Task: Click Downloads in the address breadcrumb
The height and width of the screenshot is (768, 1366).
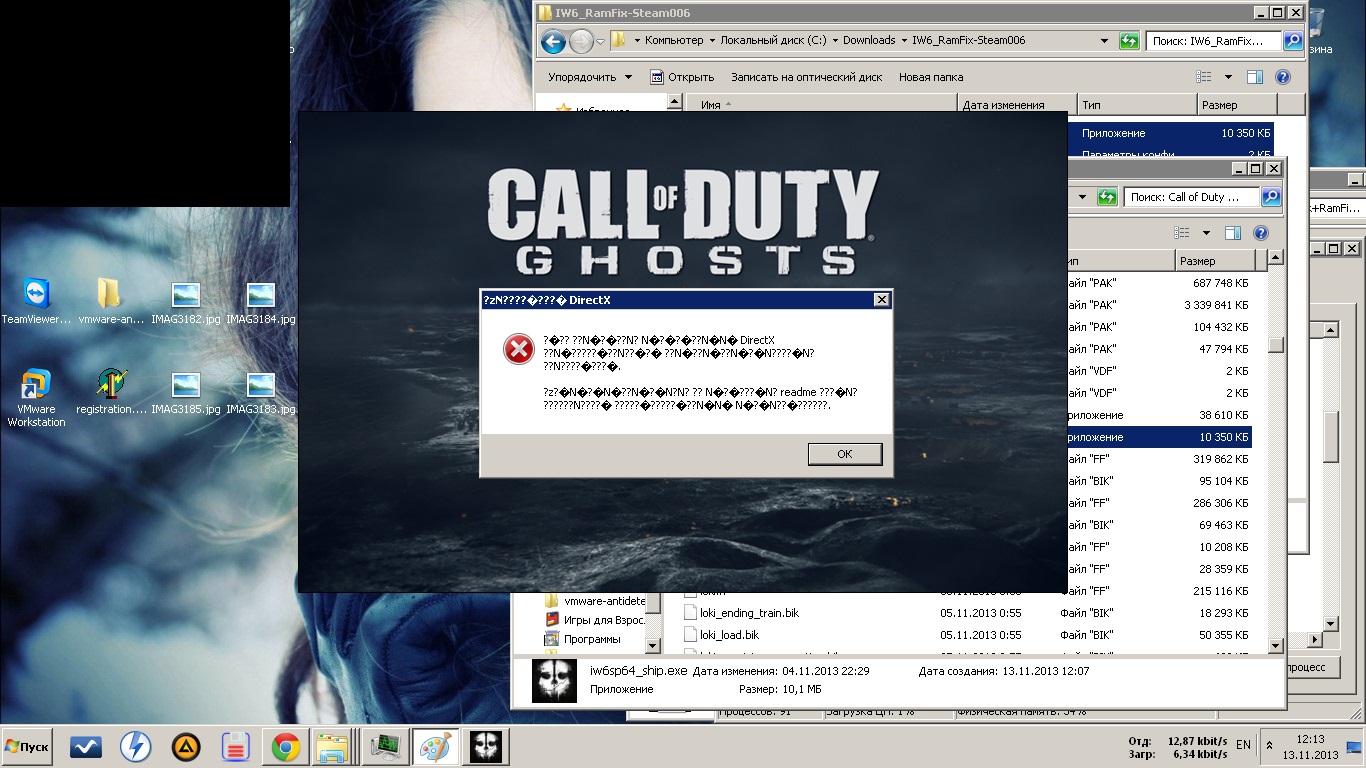Action: (x=869, y=41)
